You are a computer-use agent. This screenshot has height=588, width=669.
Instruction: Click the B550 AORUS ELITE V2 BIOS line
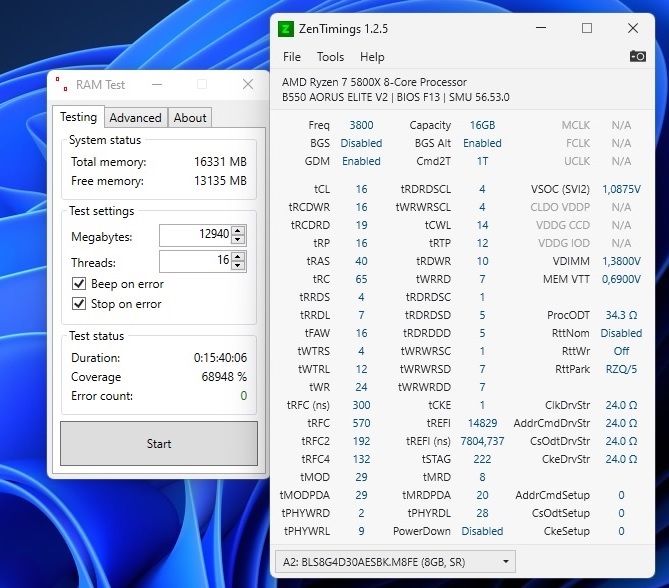[396, 97]
